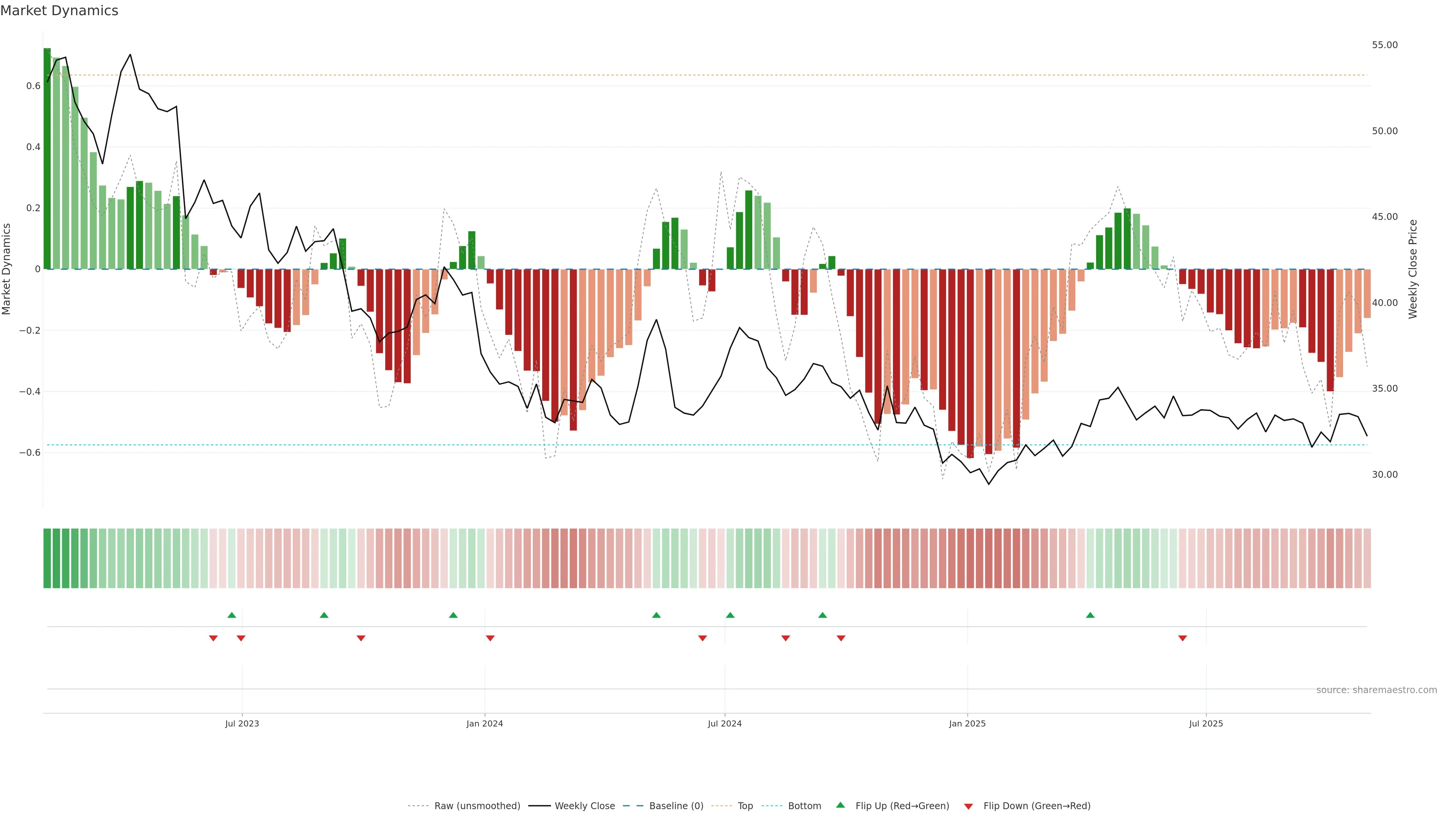Click the flip-up marker just after Jul 2024

(730, 615)
